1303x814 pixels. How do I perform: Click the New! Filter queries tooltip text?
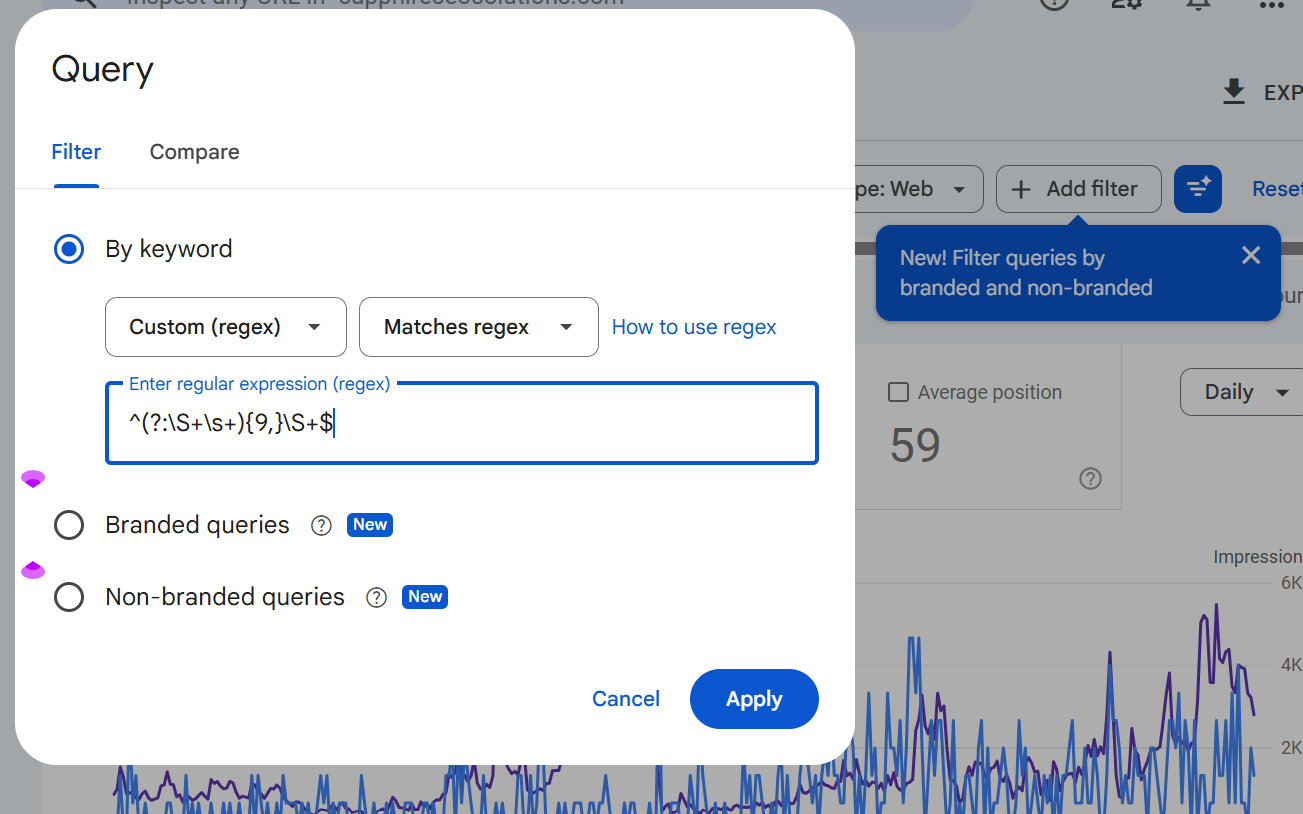pyautogui.click(x=1026, y=273)
